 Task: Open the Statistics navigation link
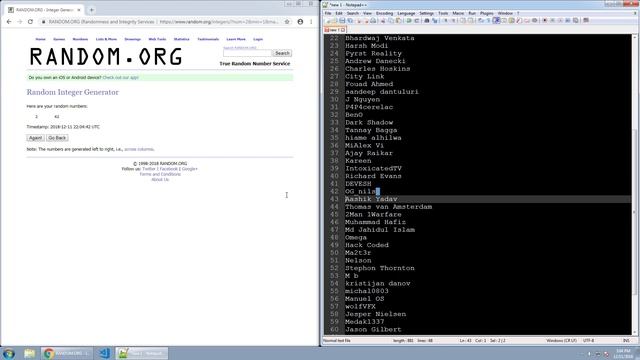[182, 39]
